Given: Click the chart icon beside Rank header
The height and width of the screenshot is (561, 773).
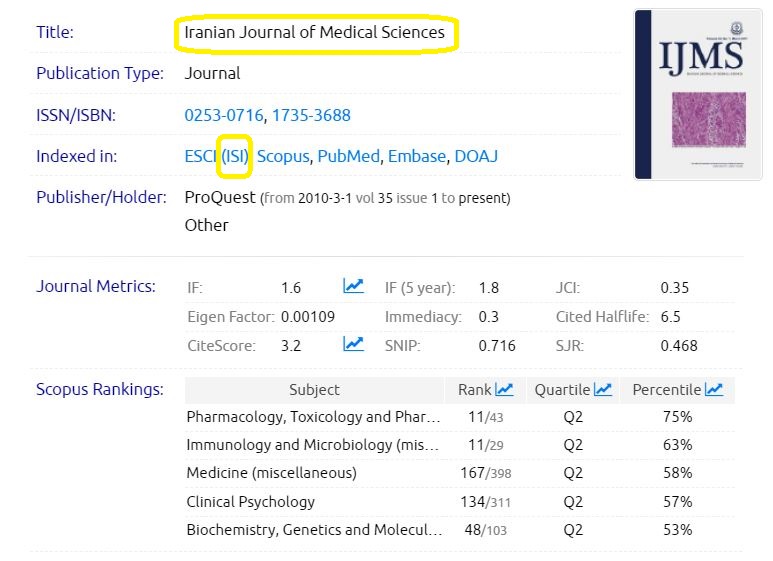Looking at the screenshot, I should coord(504,390).
